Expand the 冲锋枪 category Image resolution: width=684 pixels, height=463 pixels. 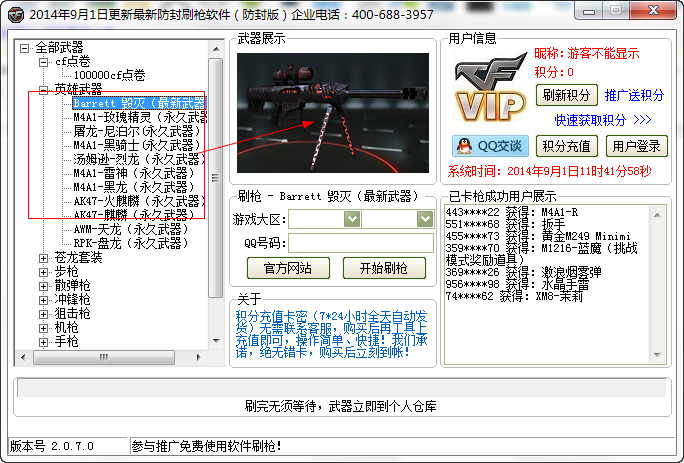[44, 300]
